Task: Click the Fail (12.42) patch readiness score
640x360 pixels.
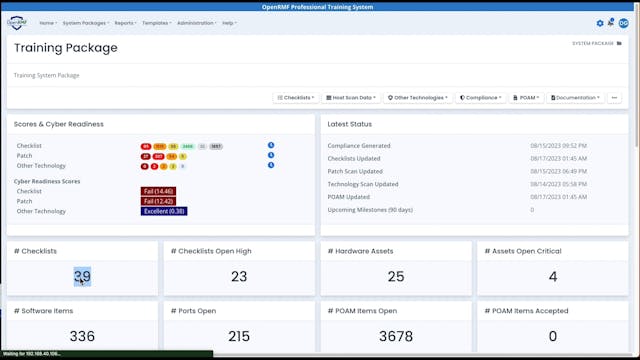Action: tap(158, 201)
